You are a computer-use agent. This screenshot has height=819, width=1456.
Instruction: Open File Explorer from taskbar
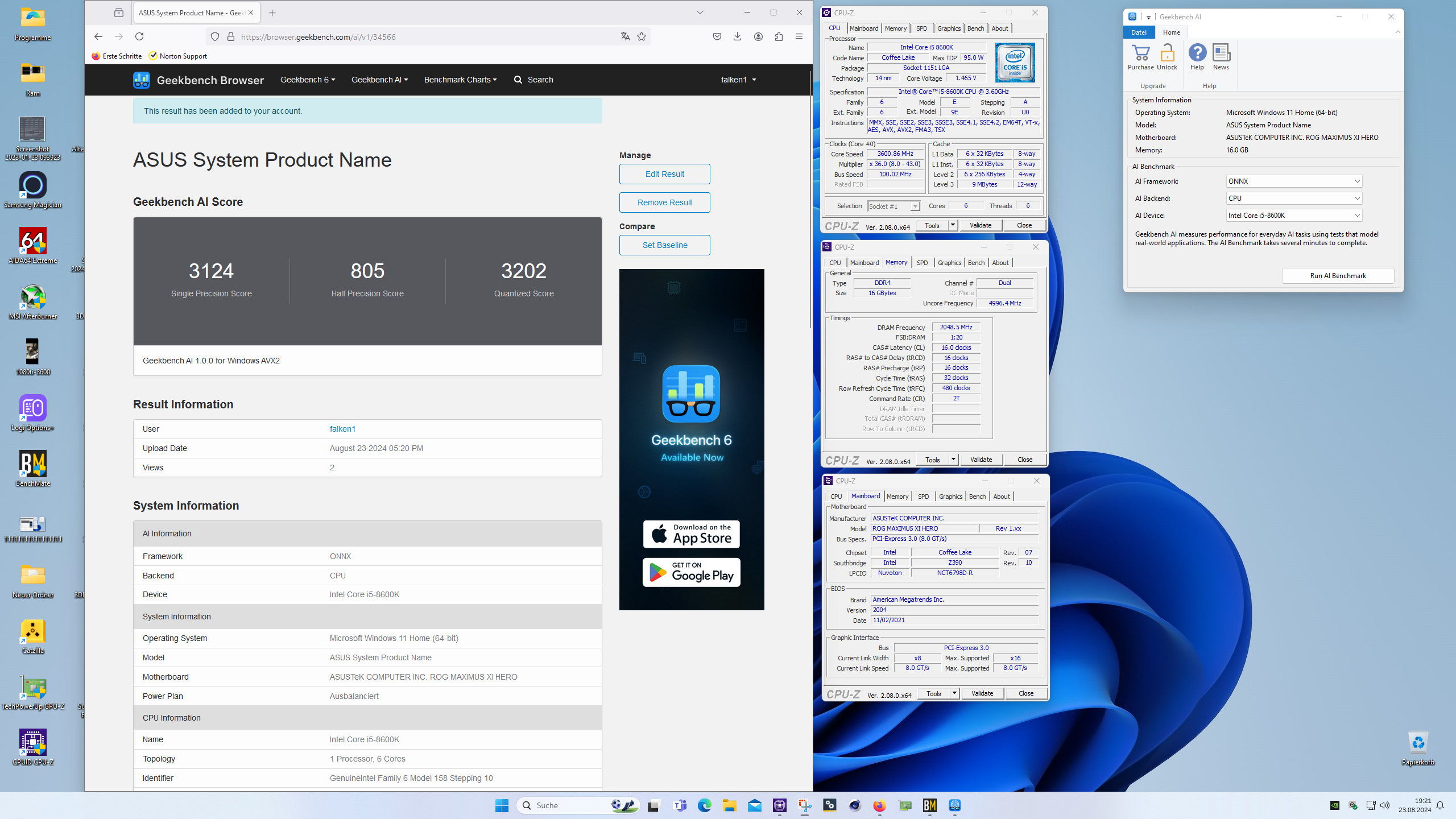click(729, 805)
